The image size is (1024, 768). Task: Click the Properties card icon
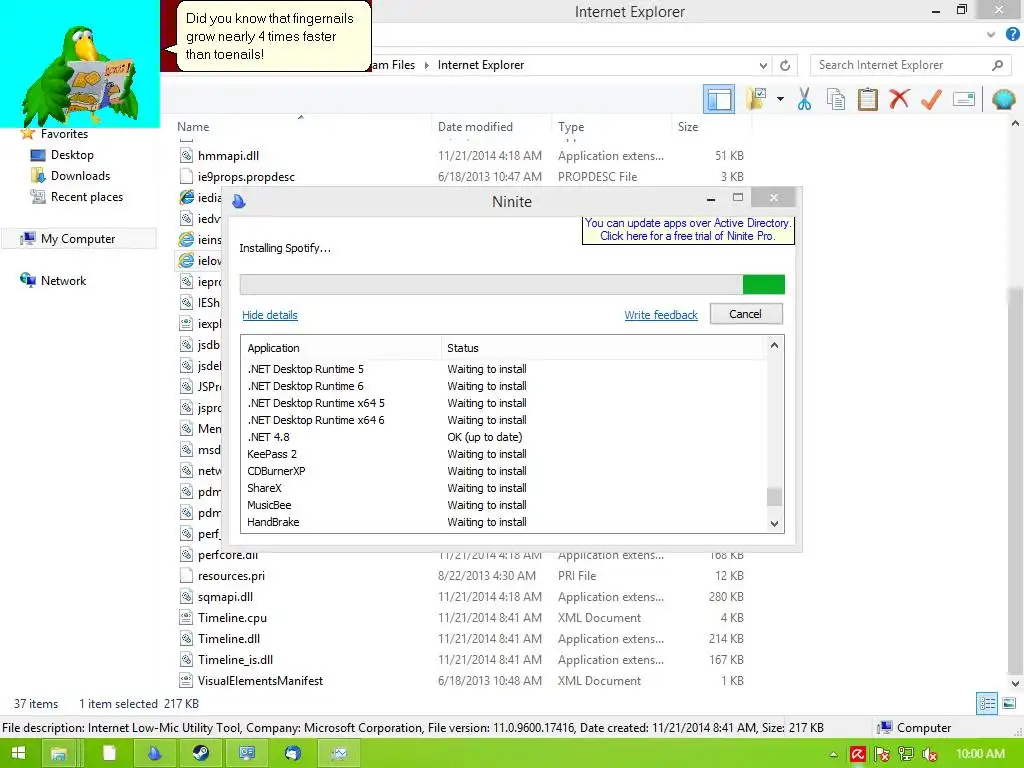pos(964,99)
